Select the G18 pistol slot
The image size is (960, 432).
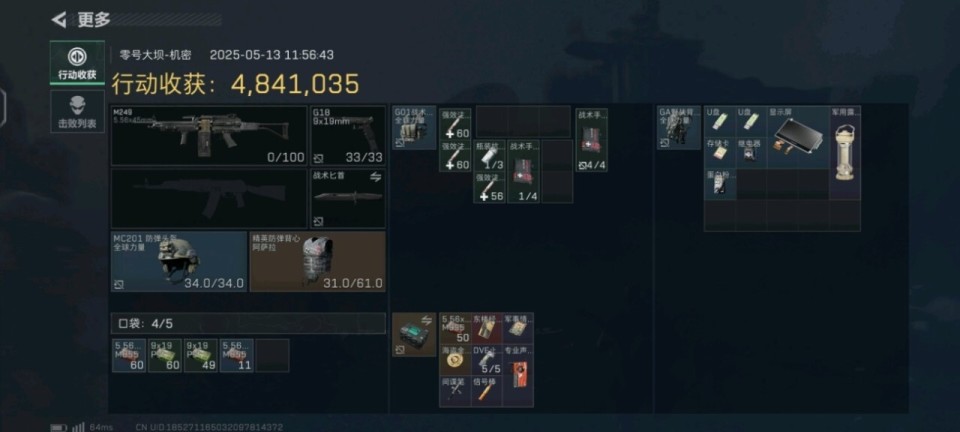tap(348, 135)
